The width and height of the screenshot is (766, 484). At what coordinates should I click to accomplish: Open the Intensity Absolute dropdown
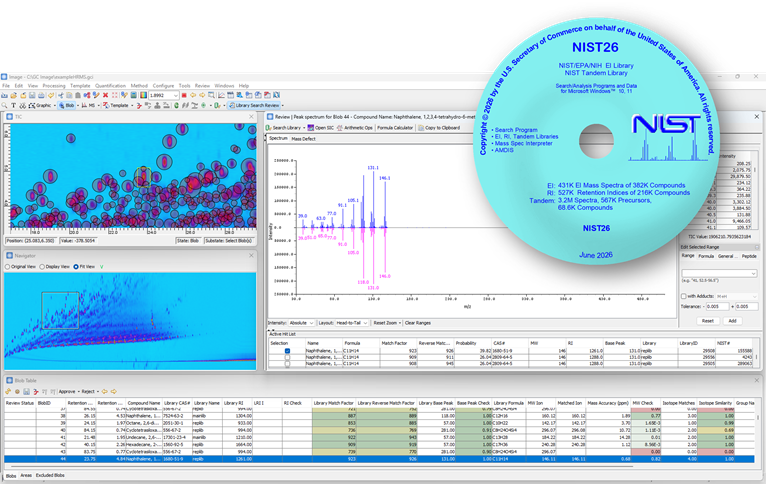(x=301, y=323)
